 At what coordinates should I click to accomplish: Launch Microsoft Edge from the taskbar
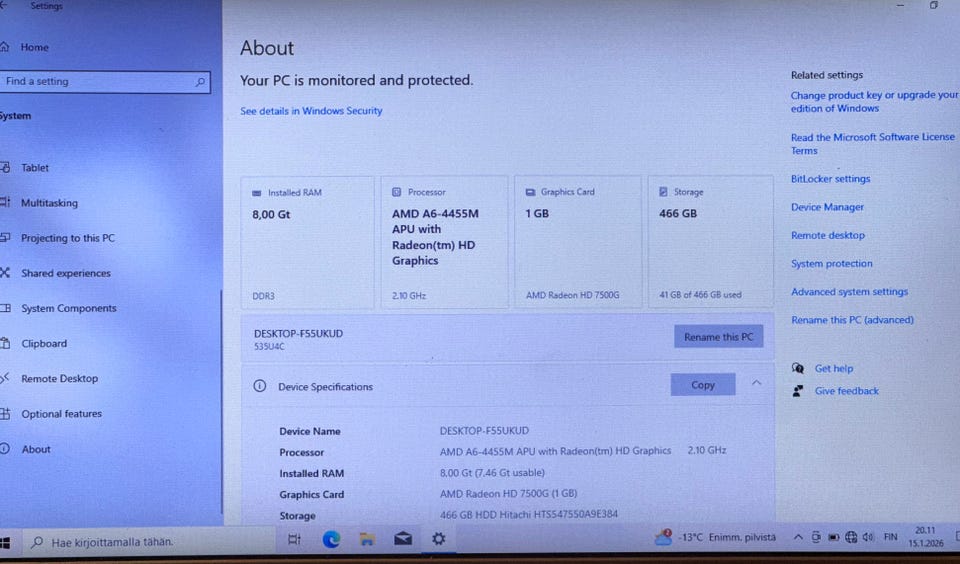click(331, 540)
